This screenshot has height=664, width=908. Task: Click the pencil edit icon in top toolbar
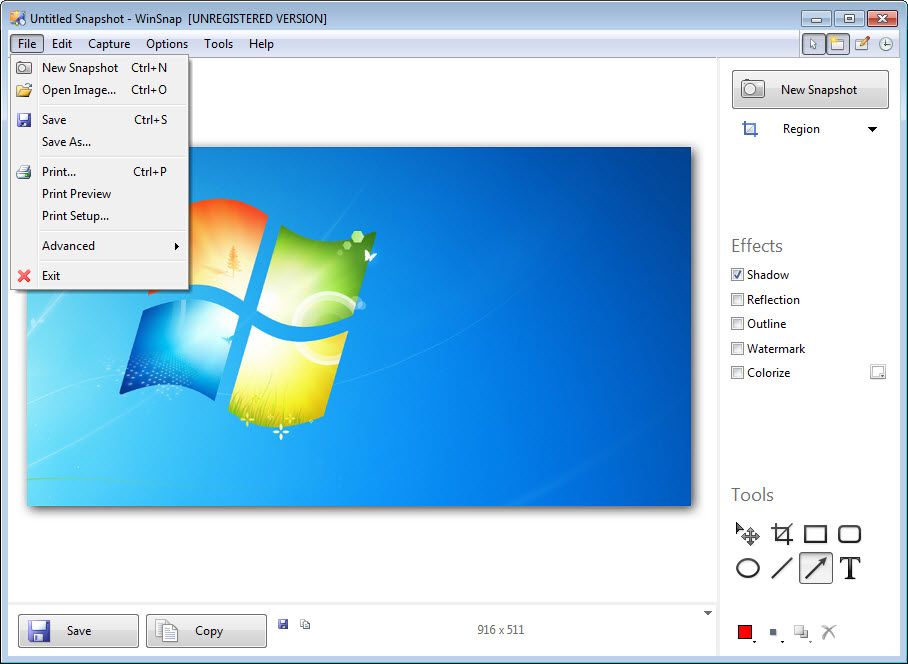pos(862,44)
